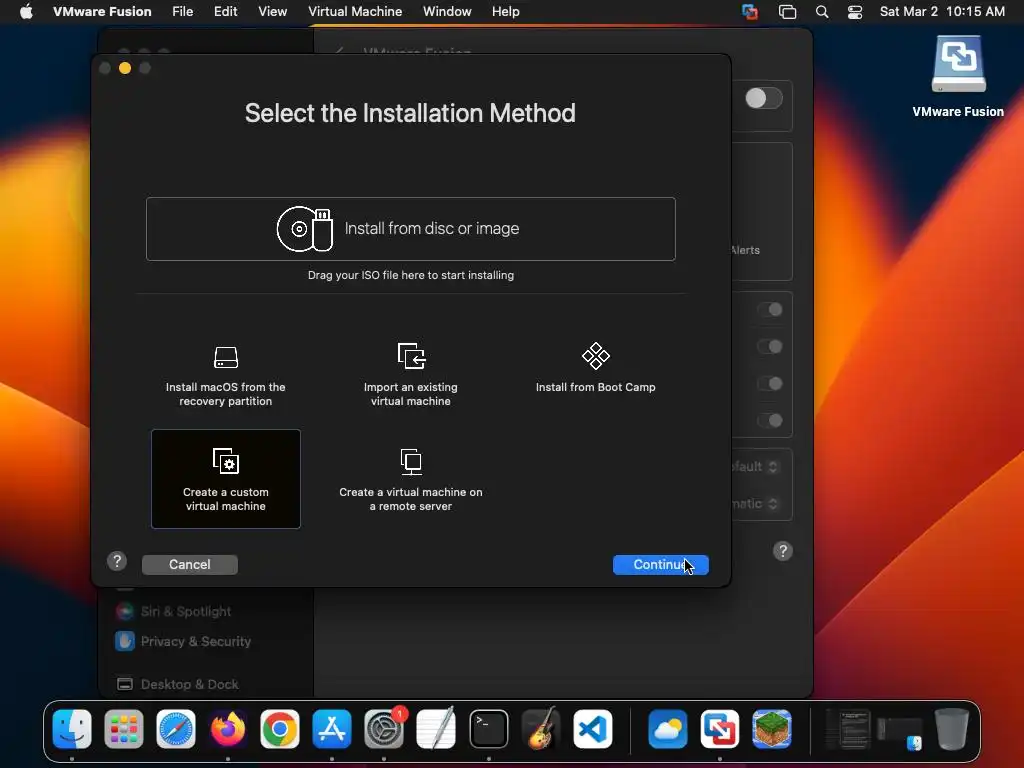
Task: Open the Edit menu
Action: [x=225, y=12]
